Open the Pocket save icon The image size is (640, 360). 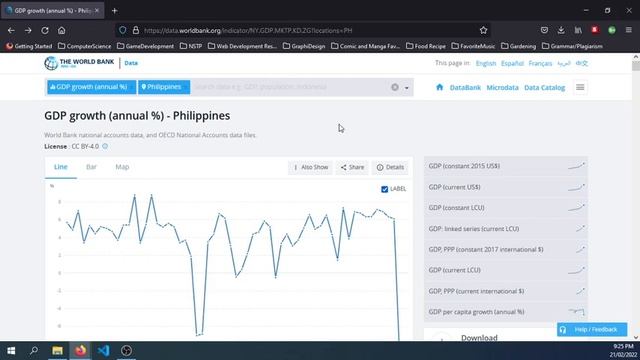coord(544,30)
